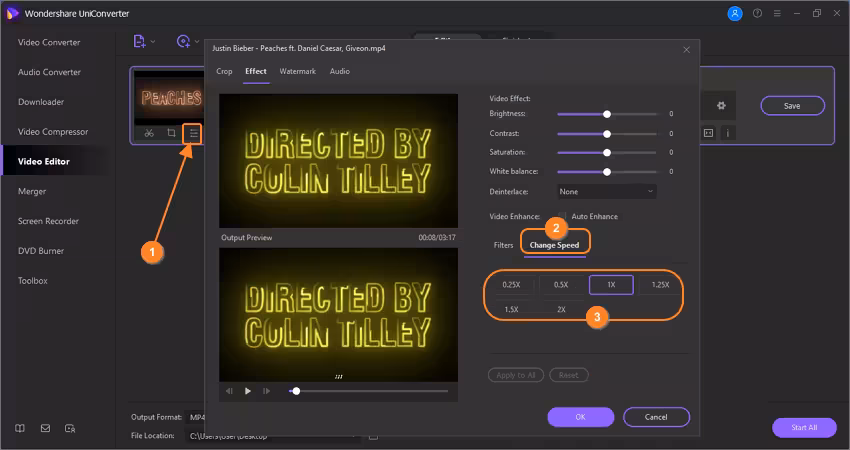Switch to the Filters tab
This screenshot has height=450, width=850.
(x=503, y=245)
